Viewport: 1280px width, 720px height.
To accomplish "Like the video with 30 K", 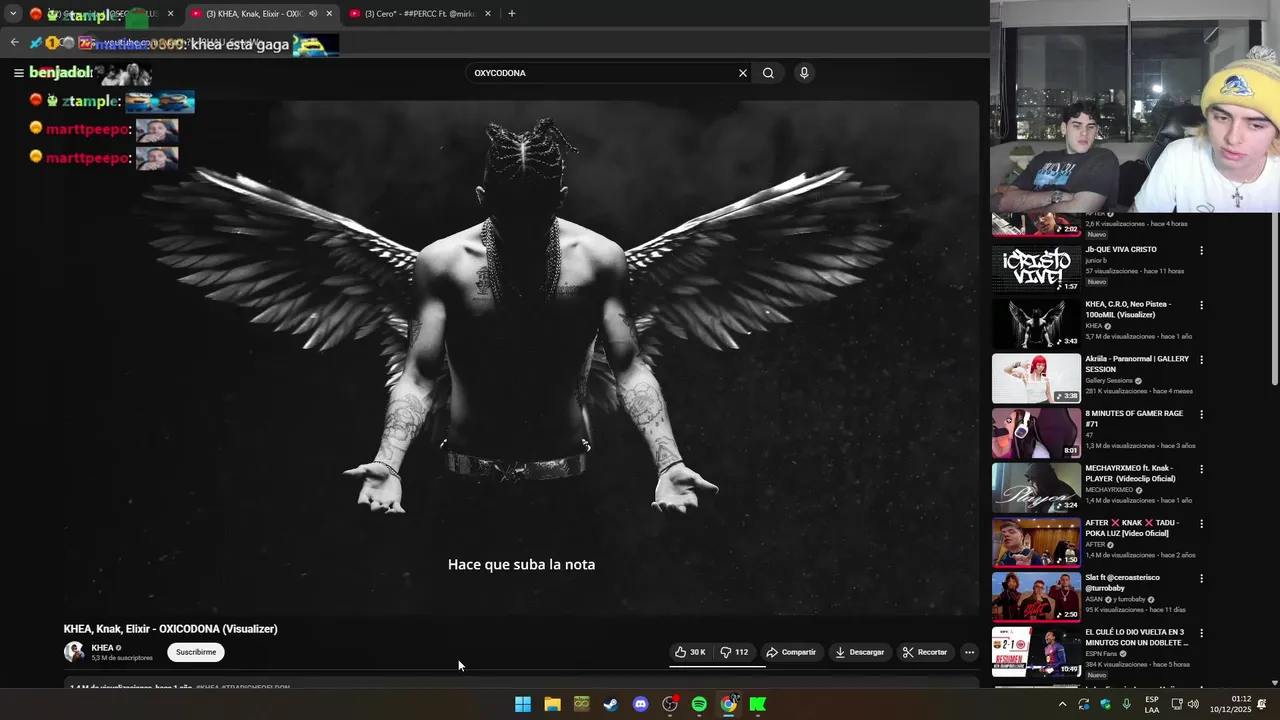I will 690,652.
